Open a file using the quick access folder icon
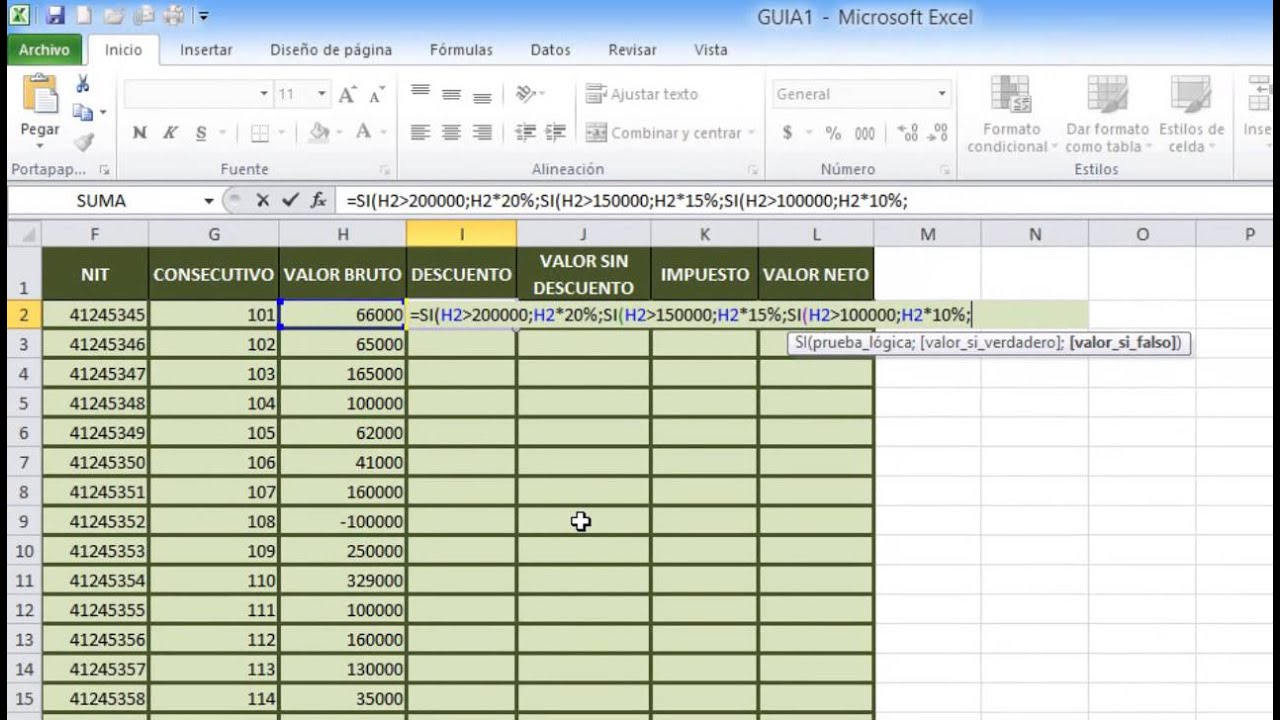Viewport: 1280px width, 720px height. click(x=113, y=16)
